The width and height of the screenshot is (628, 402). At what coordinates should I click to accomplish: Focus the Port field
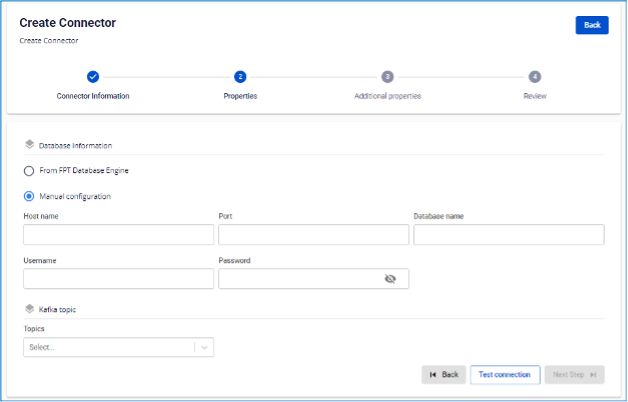(314, 234)
